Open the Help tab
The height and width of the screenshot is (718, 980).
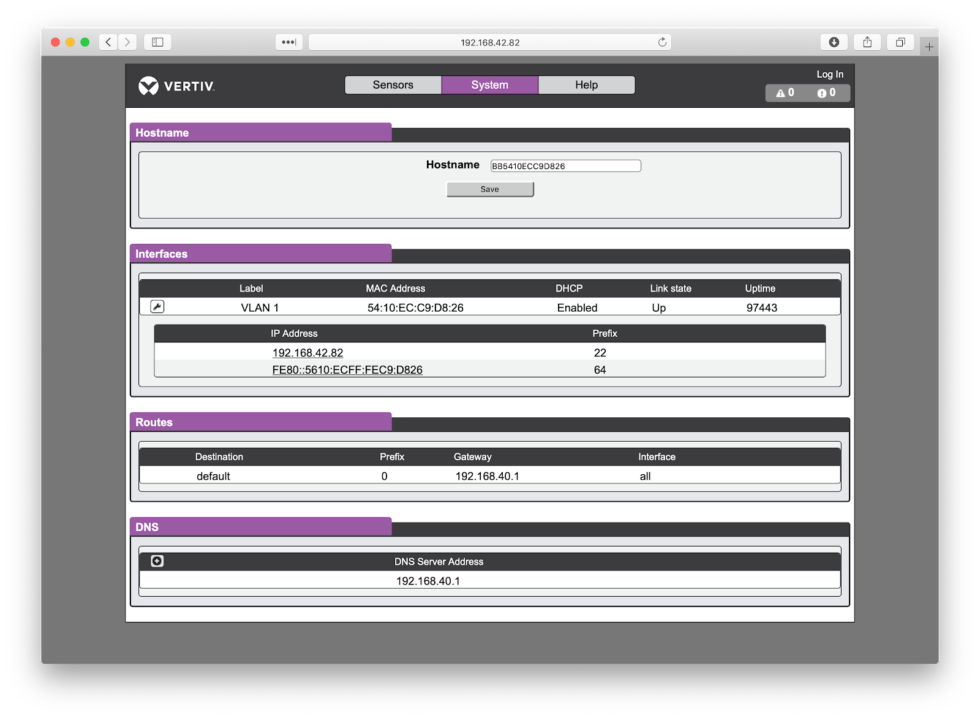pos(586,85)
